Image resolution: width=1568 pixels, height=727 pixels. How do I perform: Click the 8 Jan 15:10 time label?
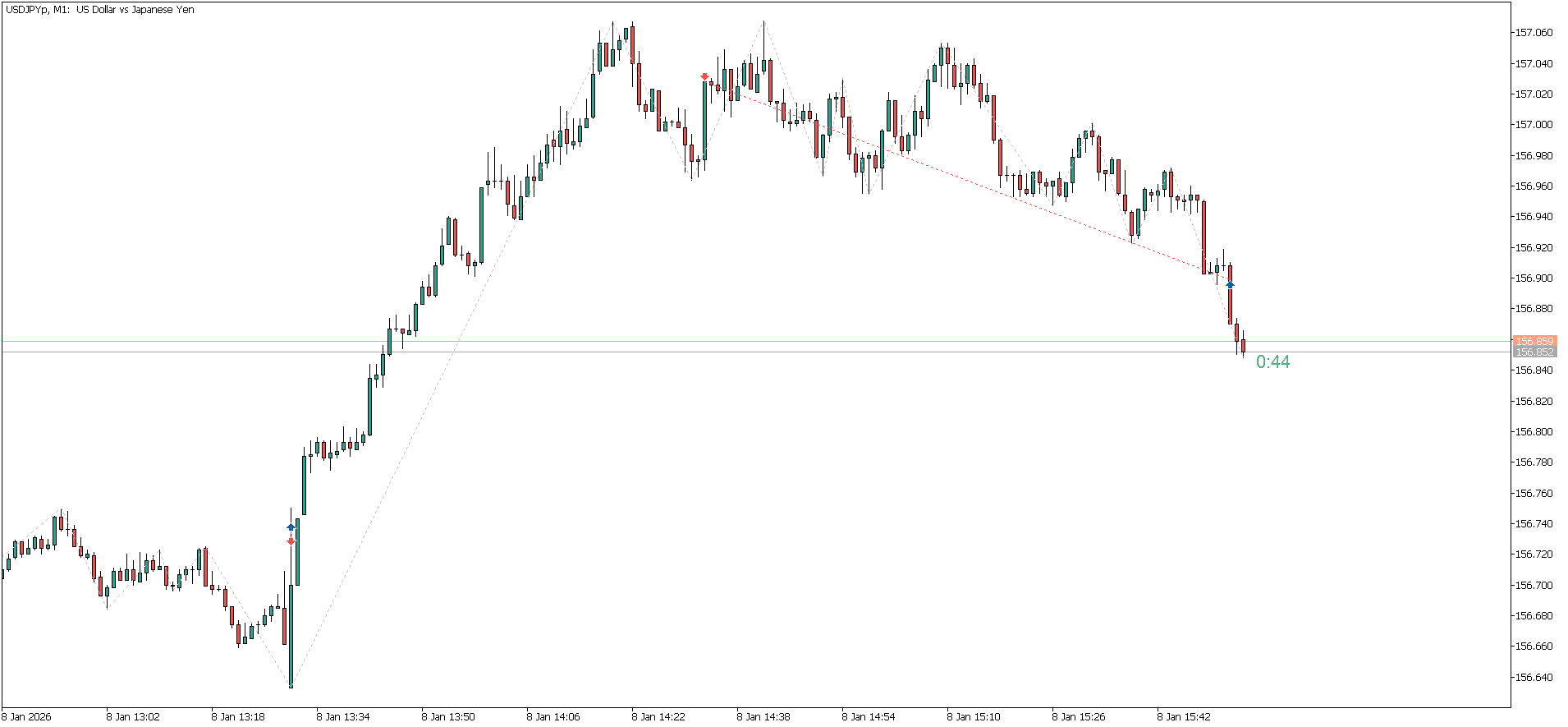click(x=974, y=717)
